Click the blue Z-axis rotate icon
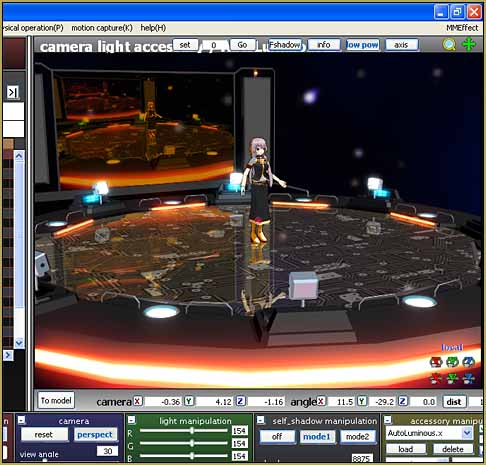 click(x=468, y=362)
